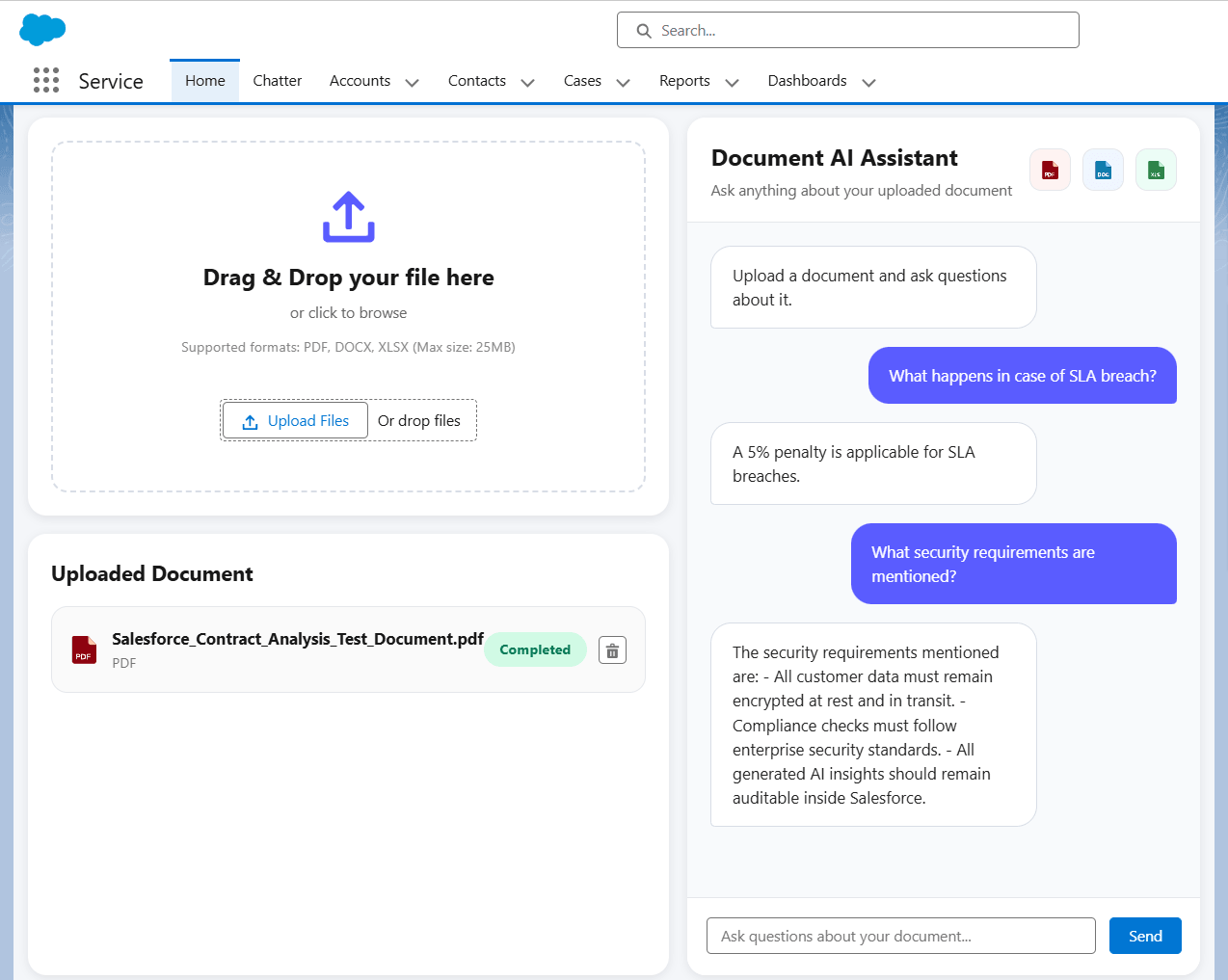The width and height of the screenshot is (1228, 980).
Task: Open the Accounts tab
Action: tap(360, 81)
